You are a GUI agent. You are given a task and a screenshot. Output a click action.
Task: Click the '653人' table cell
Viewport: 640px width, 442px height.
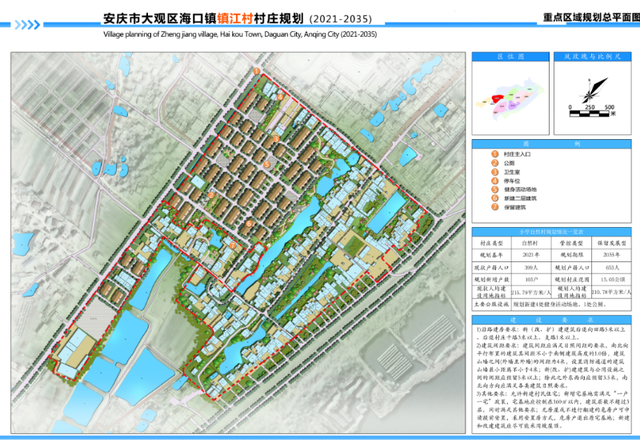[x=611, y=268]
